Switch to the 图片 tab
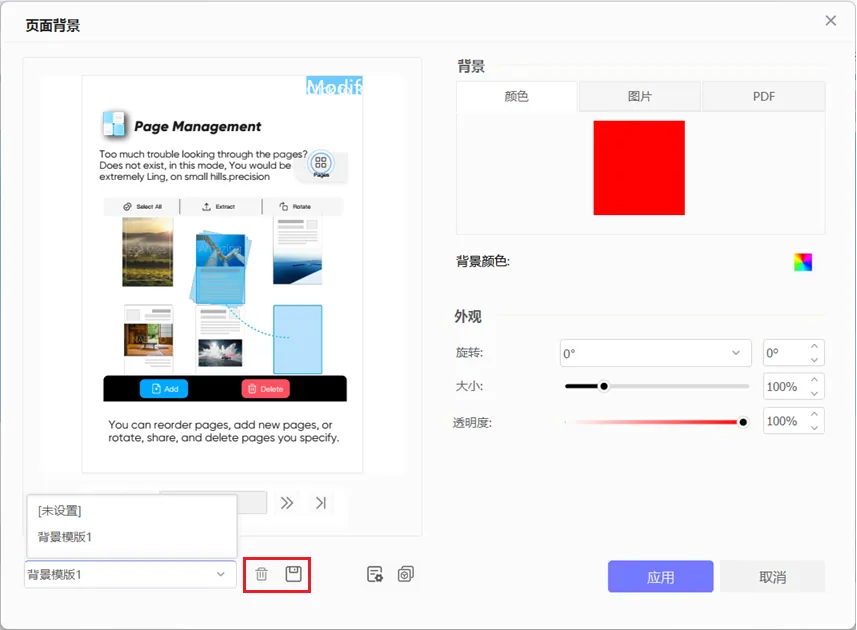Screen dimensions: 857x630 click(639, 97)
